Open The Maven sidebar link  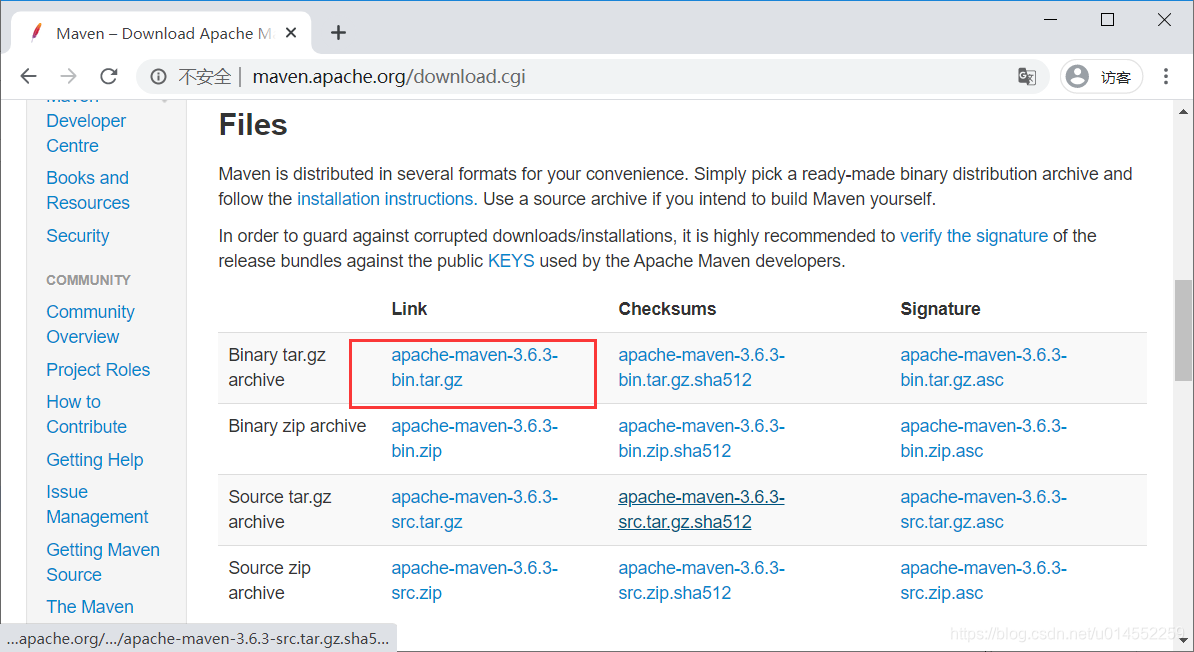tap(90, 607)
